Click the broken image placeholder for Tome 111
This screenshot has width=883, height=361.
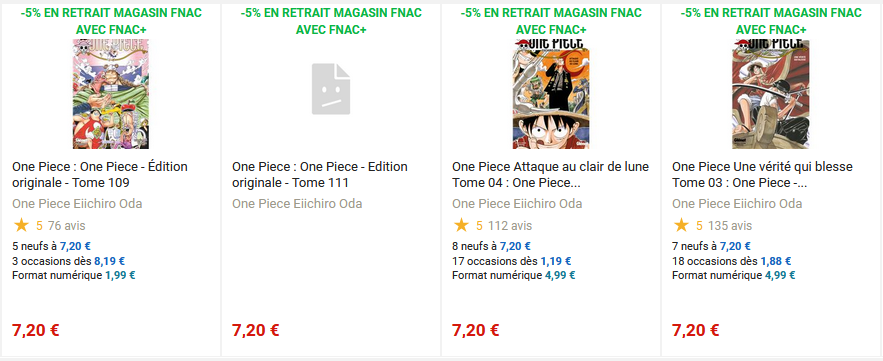coord(331,89)
